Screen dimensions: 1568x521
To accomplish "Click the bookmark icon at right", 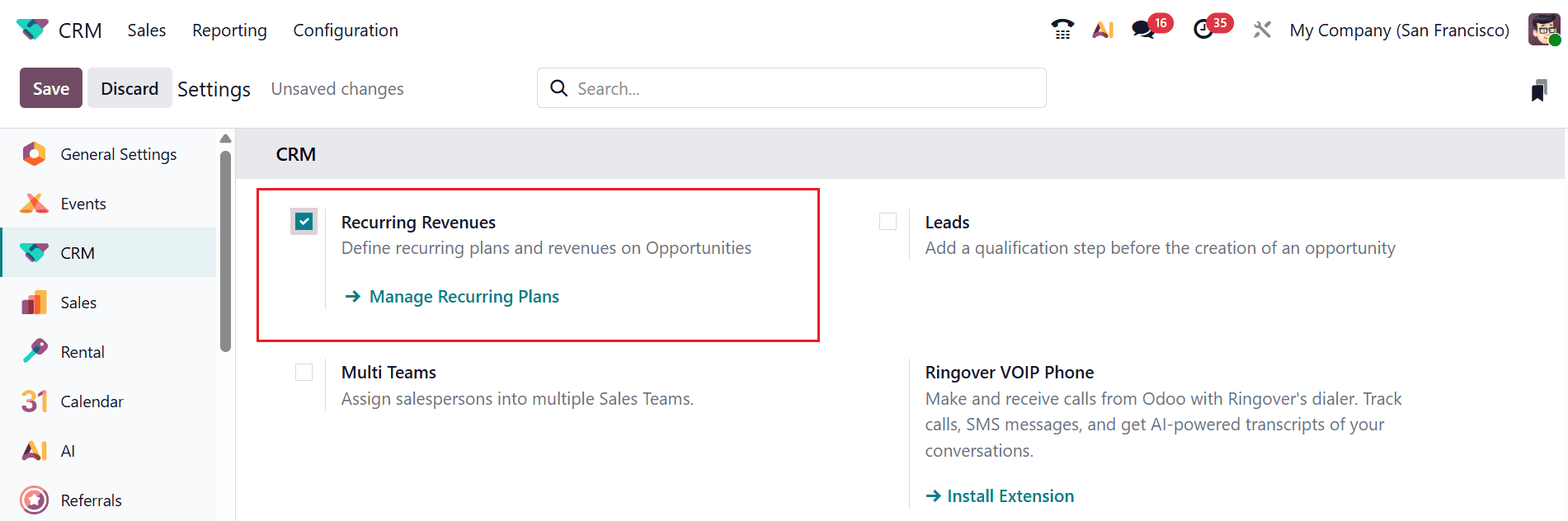I will (x=1539, y=90).
